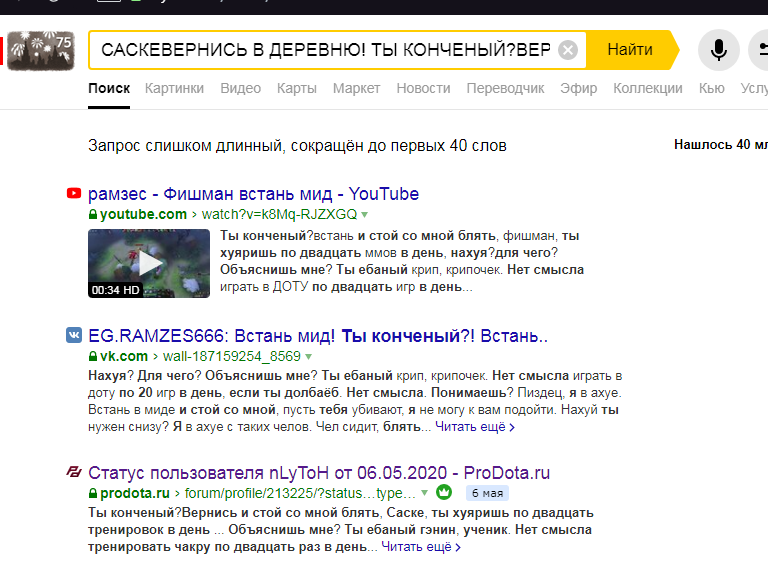Image resolution: width=768 pixels, height=577 pixels.
Task: Open the Yandex 75 anniversary logo
Action: coord(41,50)
